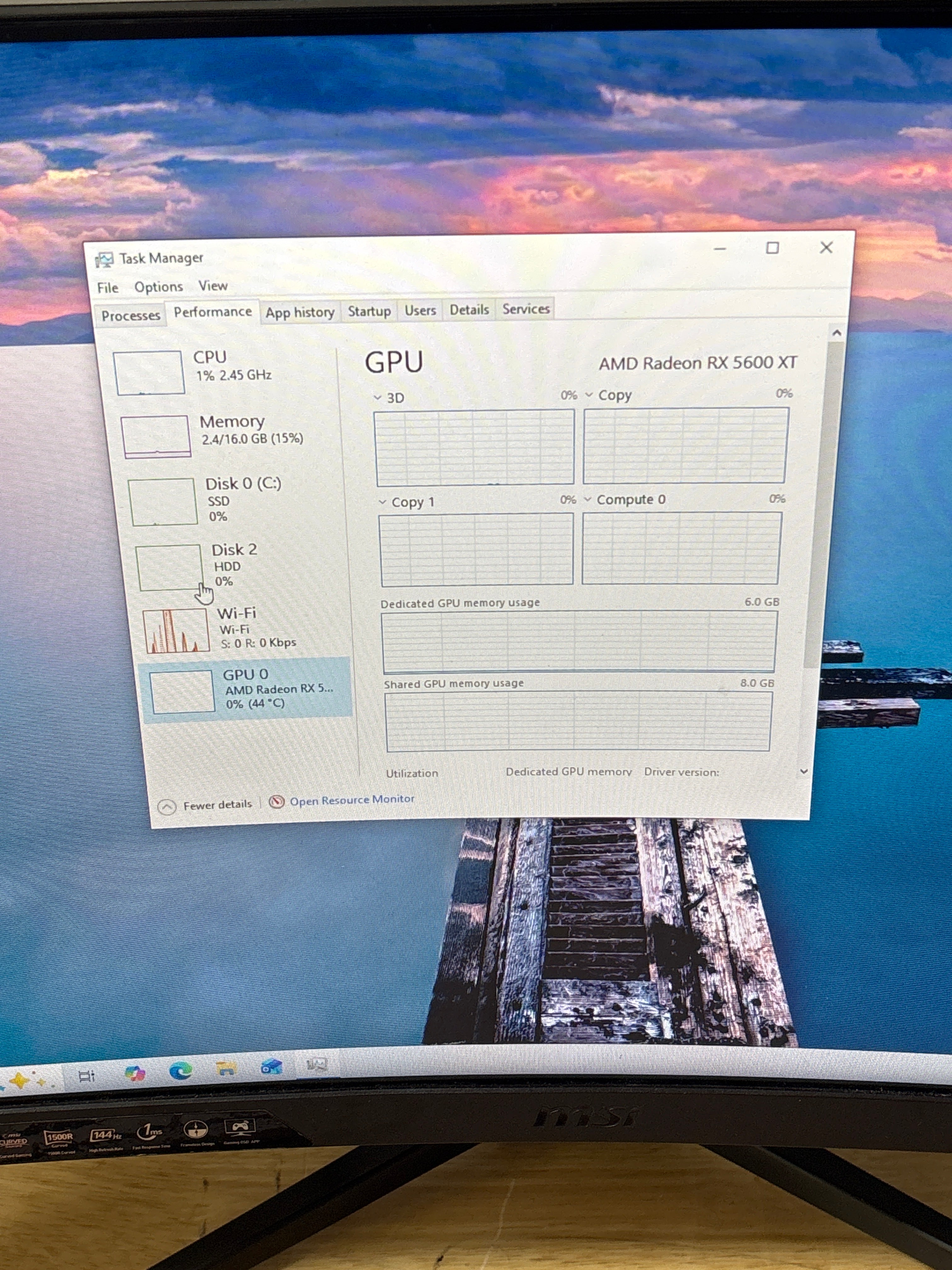This screenshot has width=952, height=1270.
Task: Click the 6.0 GB dedicated memory value
Action: point(762,602)
